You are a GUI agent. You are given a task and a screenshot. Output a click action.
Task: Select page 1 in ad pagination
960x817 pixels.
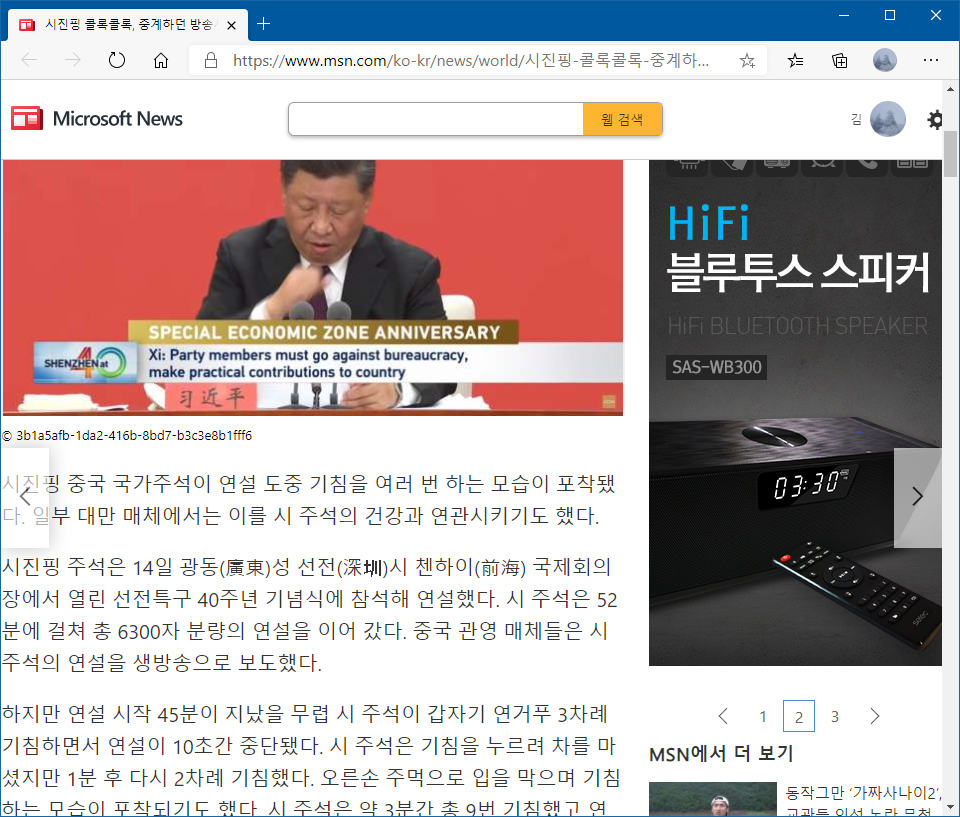click(x=763, y=716)
